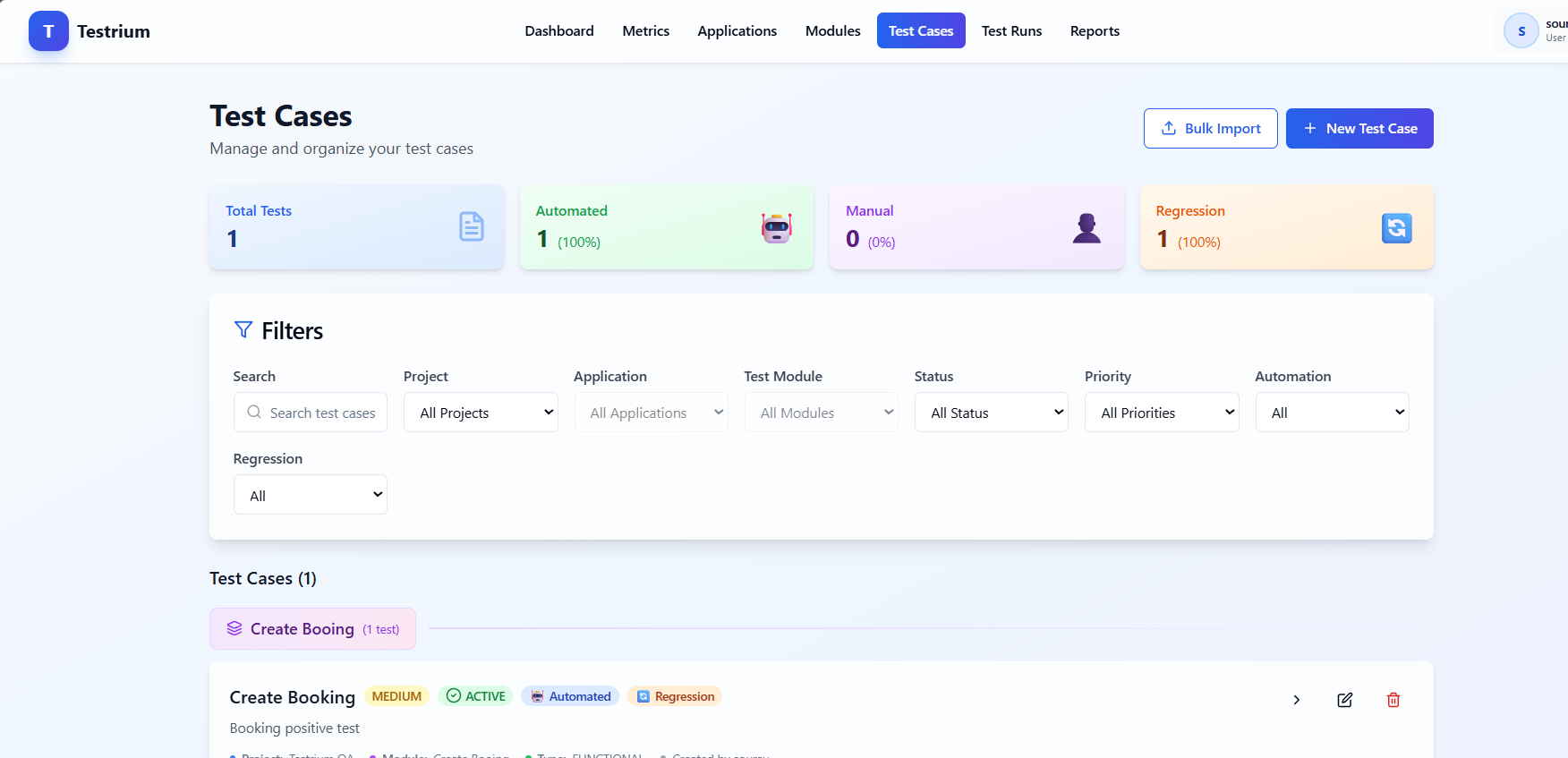Open the All Priorities dropdown
Screen dimensions: 1568x758
point(1161,413)
